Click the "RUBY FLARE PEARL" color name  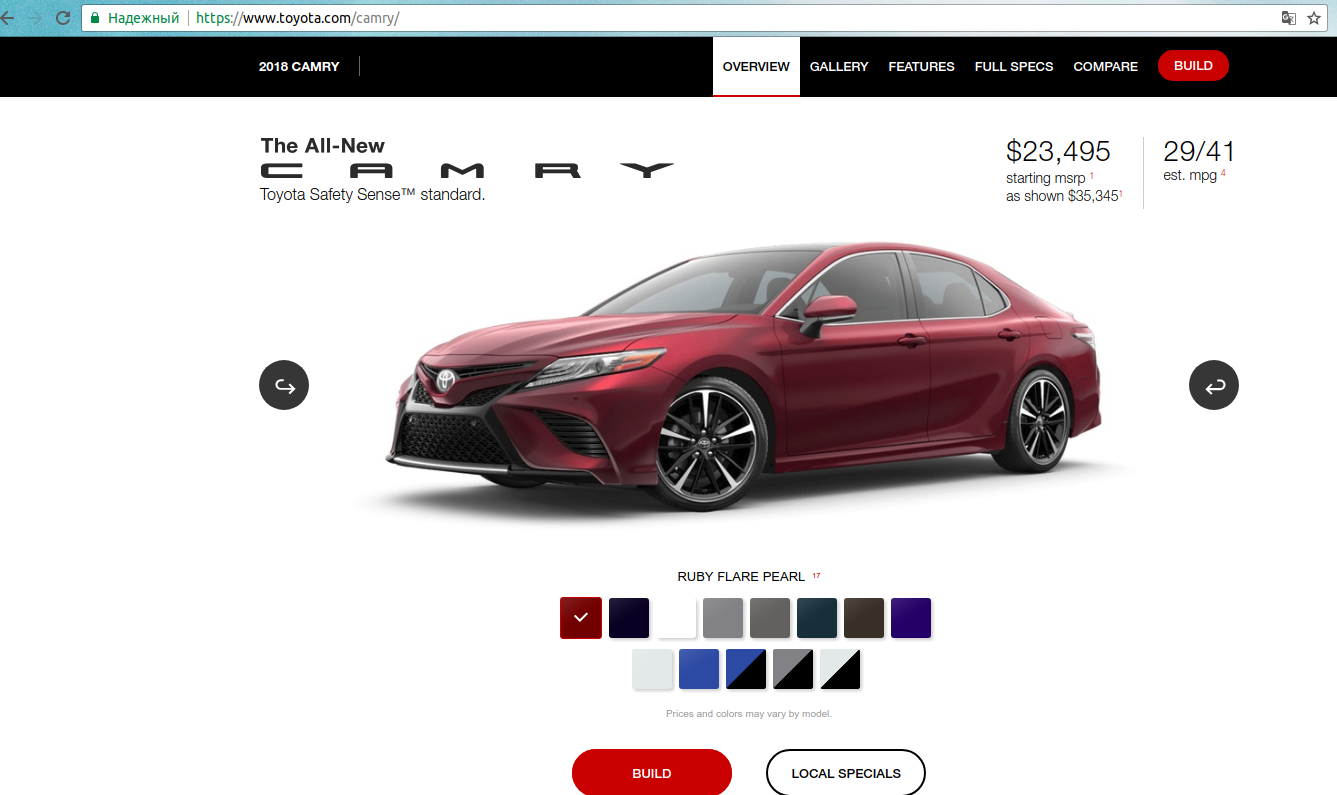(x=741, y=576)
